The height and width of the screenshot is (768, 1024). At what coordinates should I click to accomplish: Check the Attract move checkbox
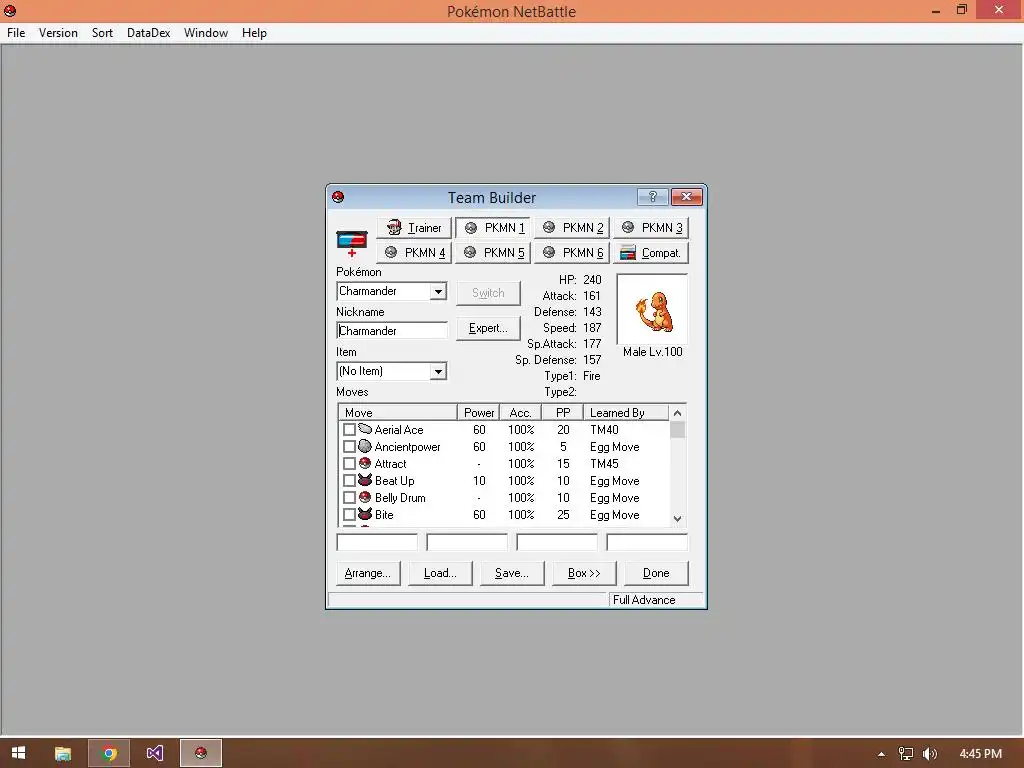pos(349,464)
